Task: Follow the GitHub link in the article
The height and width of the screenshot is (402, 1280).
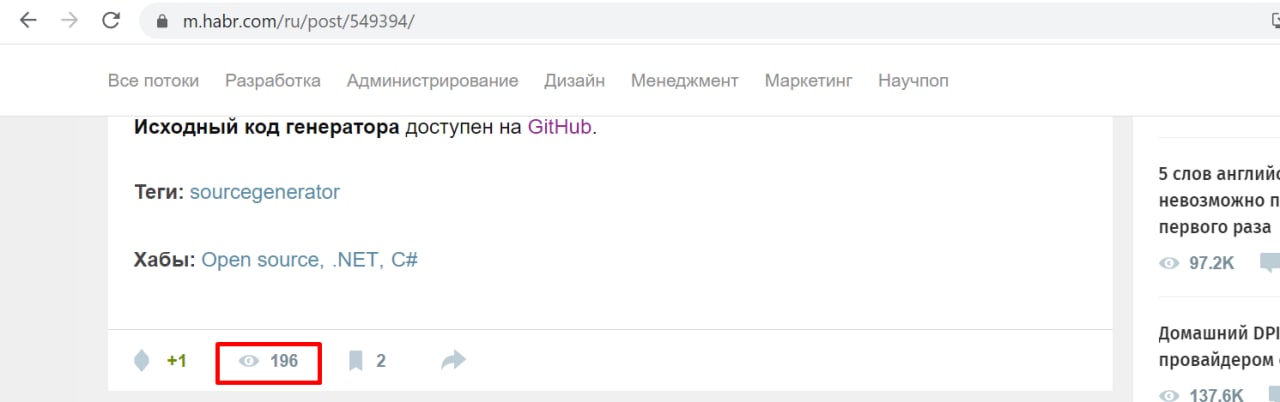Action: (x=560, y=128)
